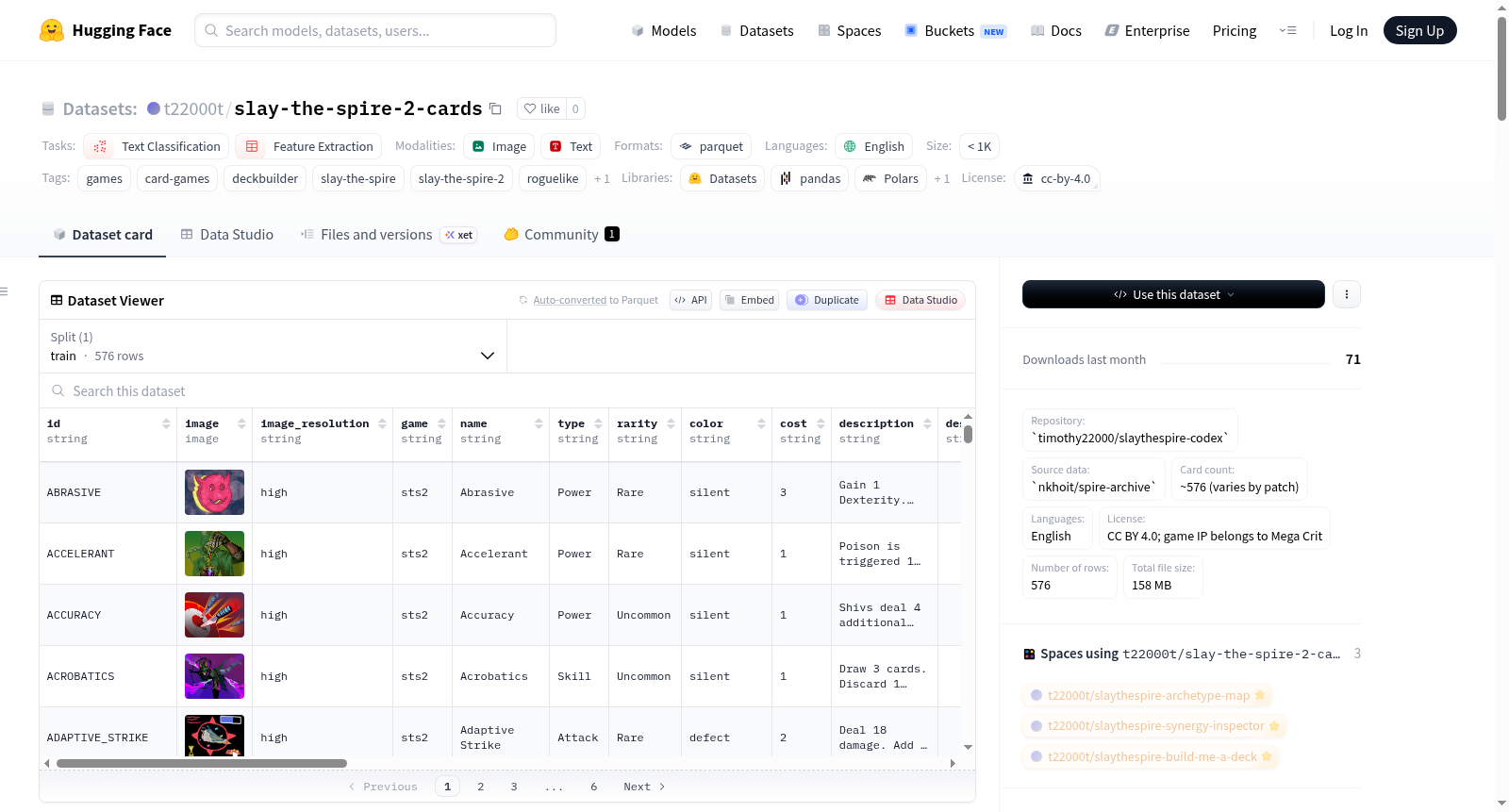1509x812 pixels.
Task: Sort by the id column
Action: coord(166,423)
